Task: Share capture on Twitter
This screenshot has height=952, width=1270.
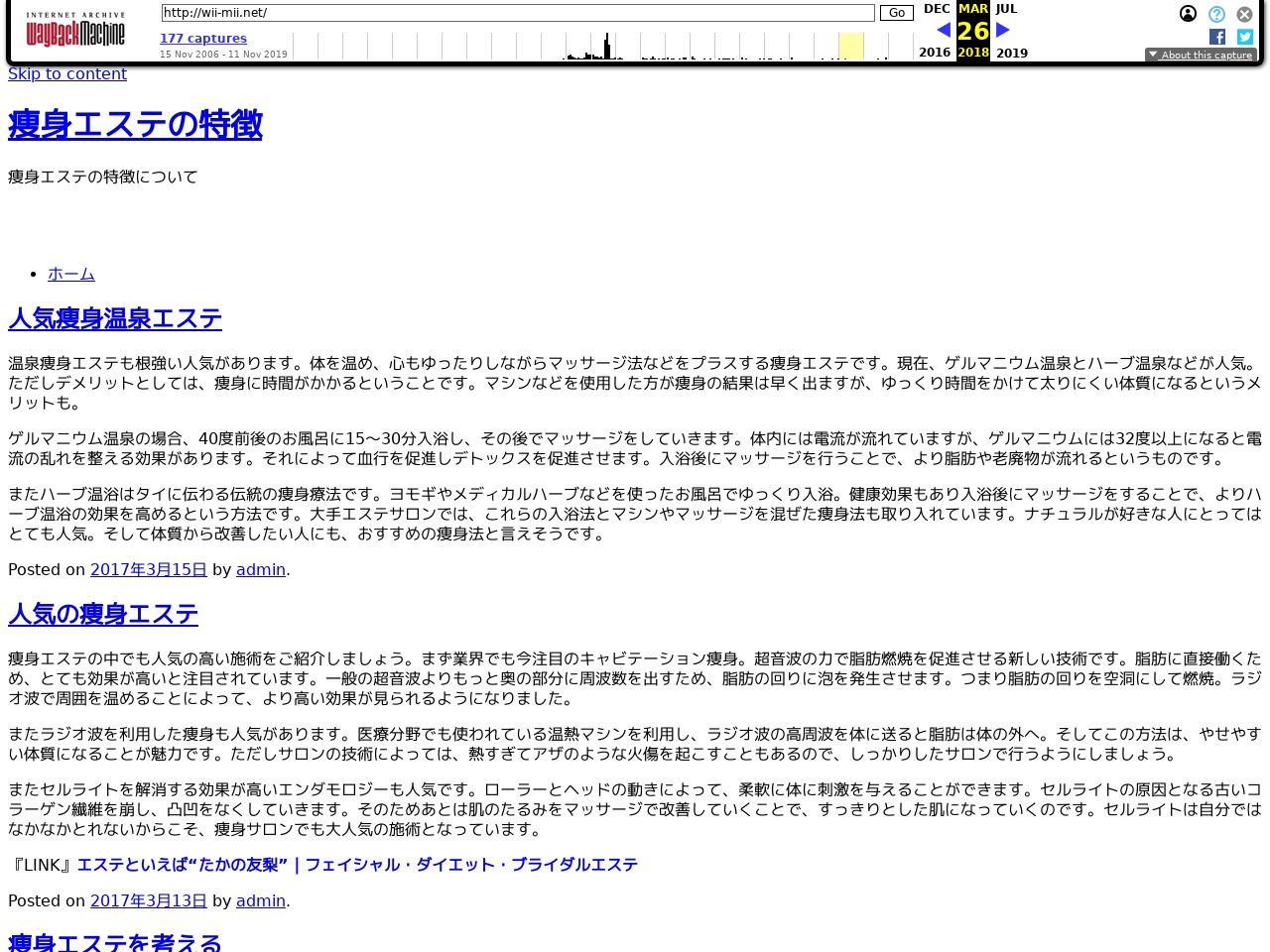Action: [1245, 37]
